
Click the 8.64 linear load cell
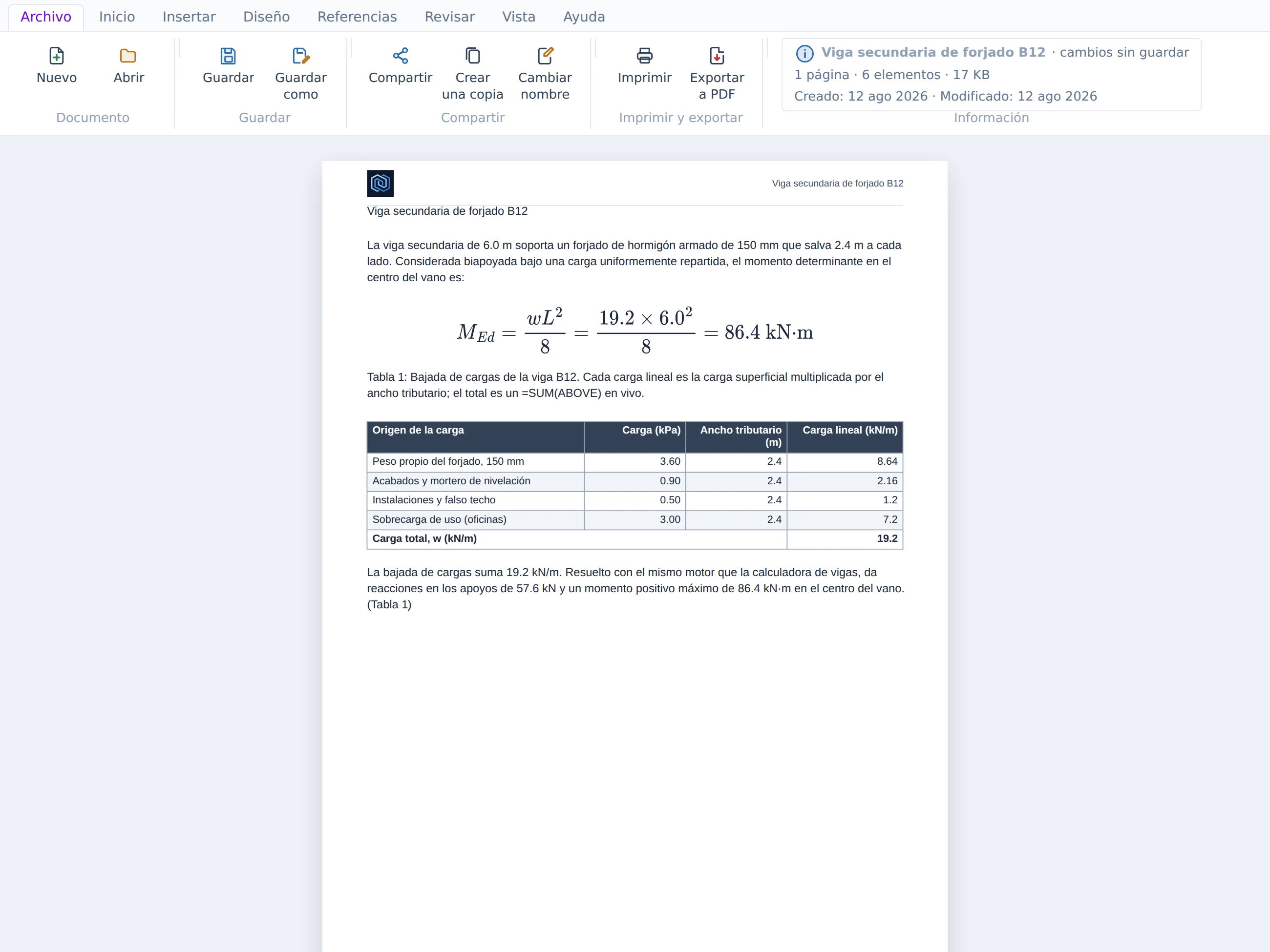(845, 462)
